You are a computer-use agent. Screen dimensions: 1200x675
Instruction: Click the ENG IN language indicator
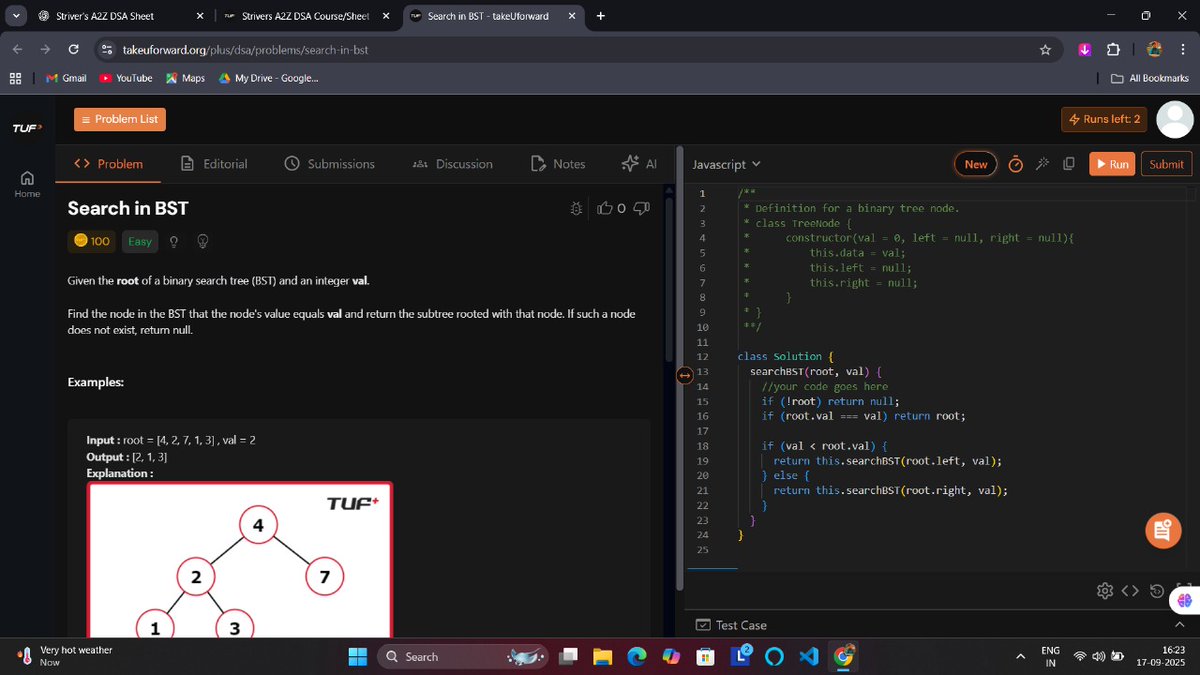tap(1051, 656)
